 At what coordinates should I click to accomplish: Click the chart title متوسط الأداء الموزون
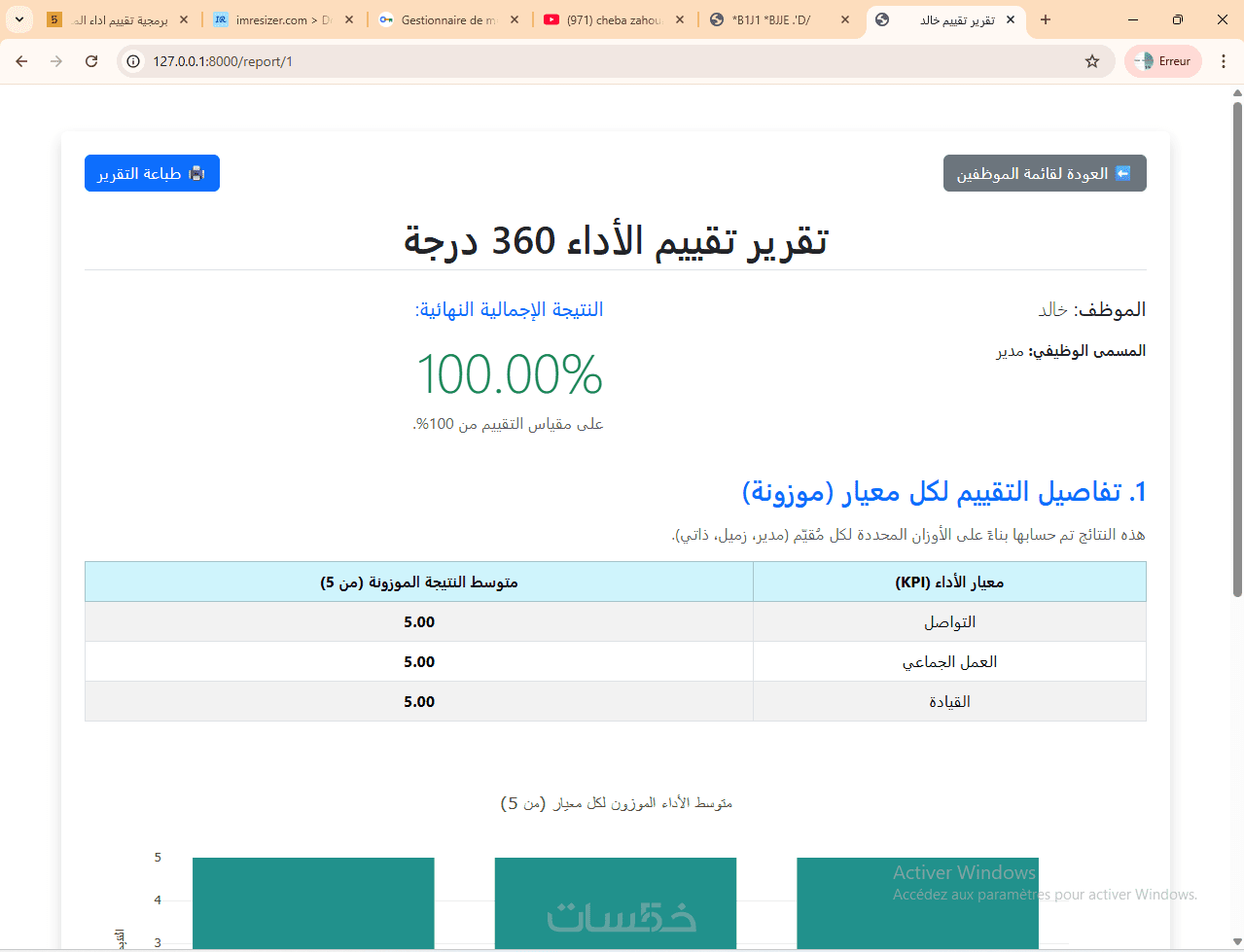tap(616, 802)
